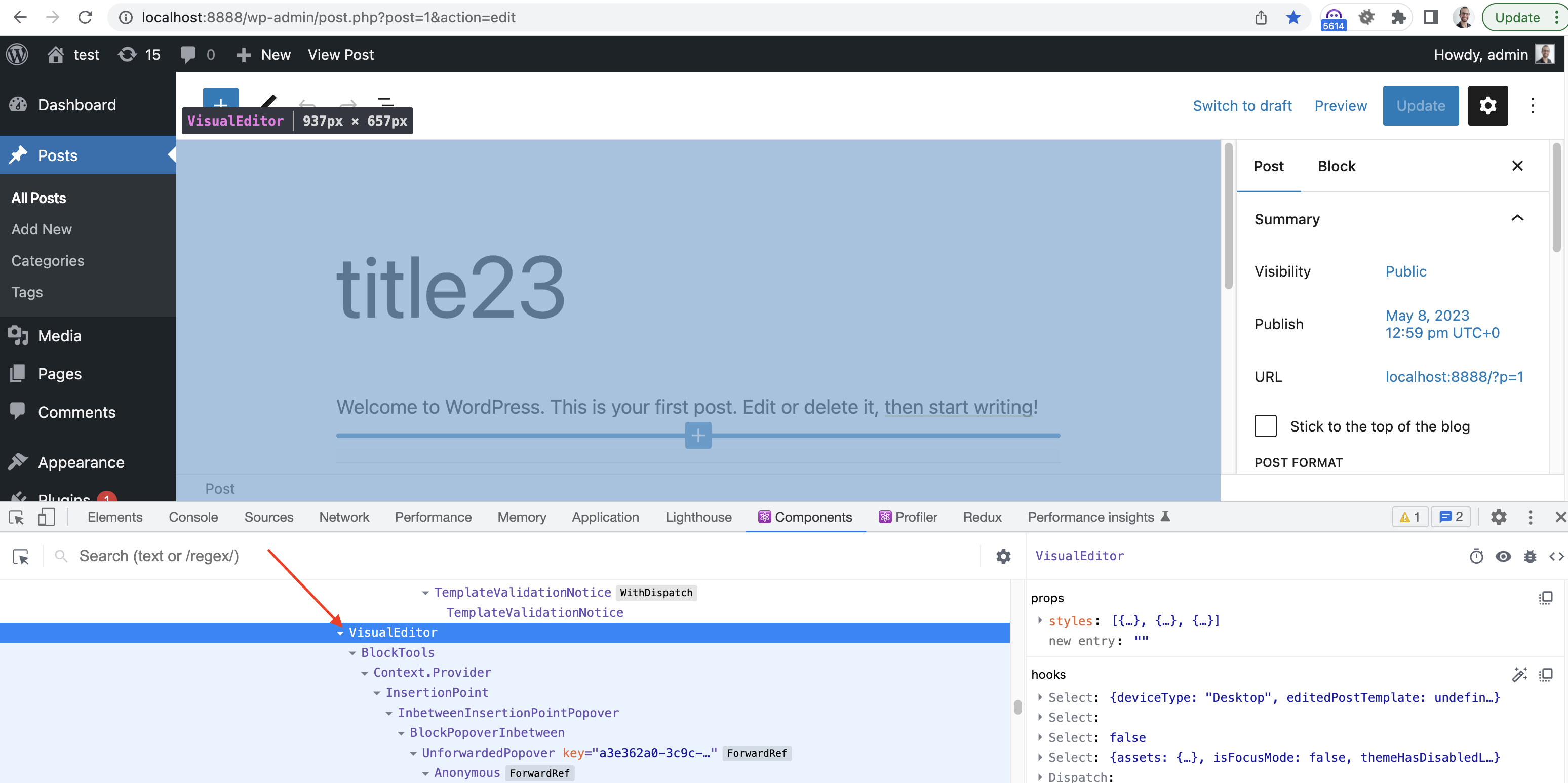
Task: Open DevTools more options menu
Action: [x=1530, y=517]
